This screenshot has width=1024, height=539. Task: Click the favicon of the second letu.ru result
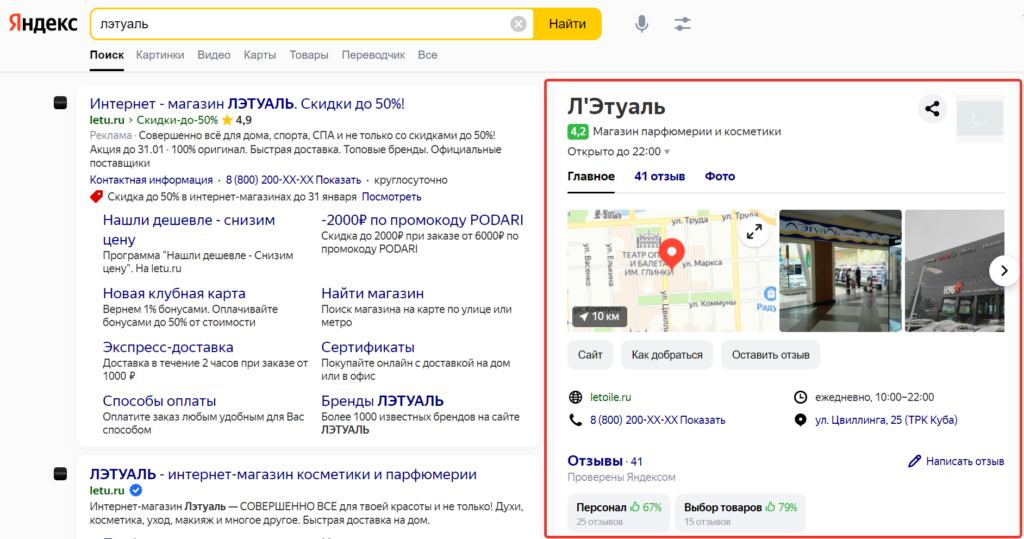coord(60,474)
